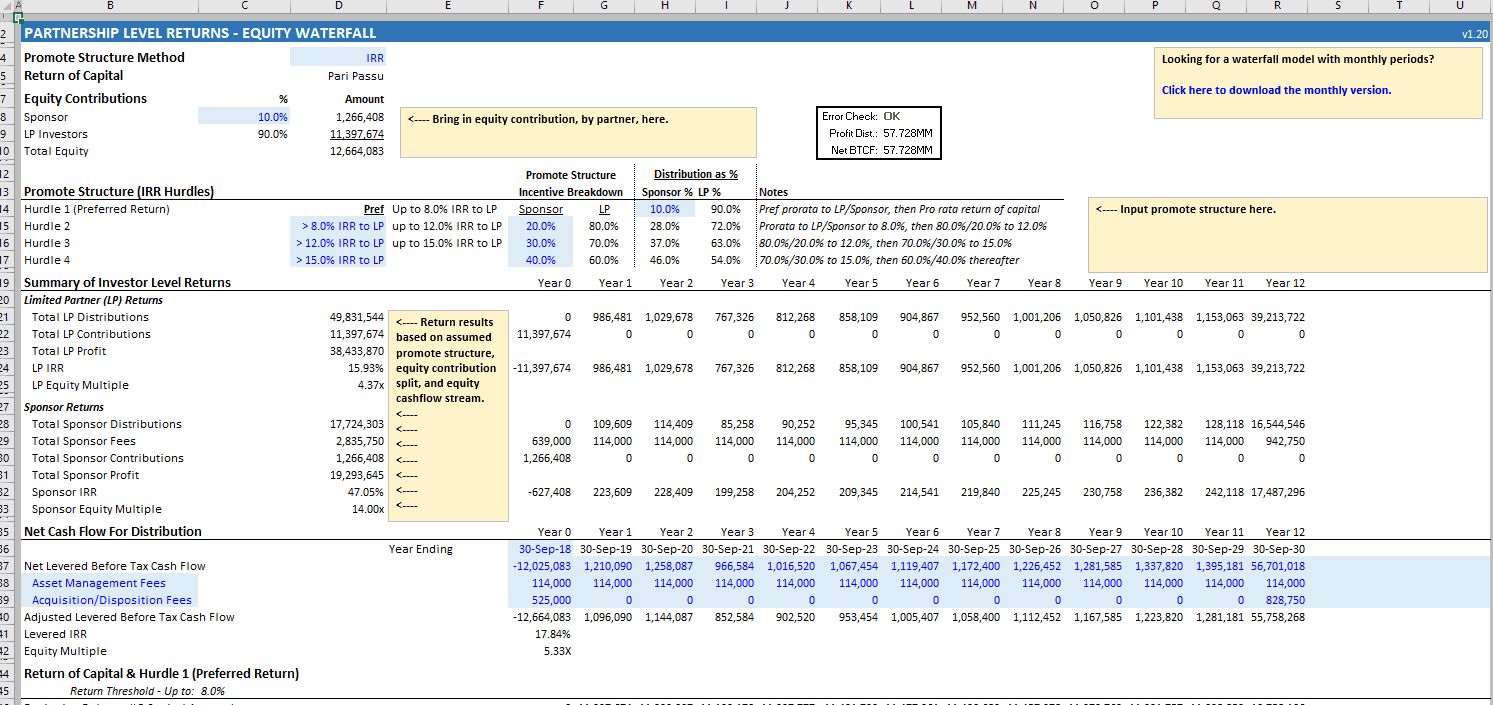Click here to download the monthly version
This screenshot has width=1493, height=705.
[1277, 89]
